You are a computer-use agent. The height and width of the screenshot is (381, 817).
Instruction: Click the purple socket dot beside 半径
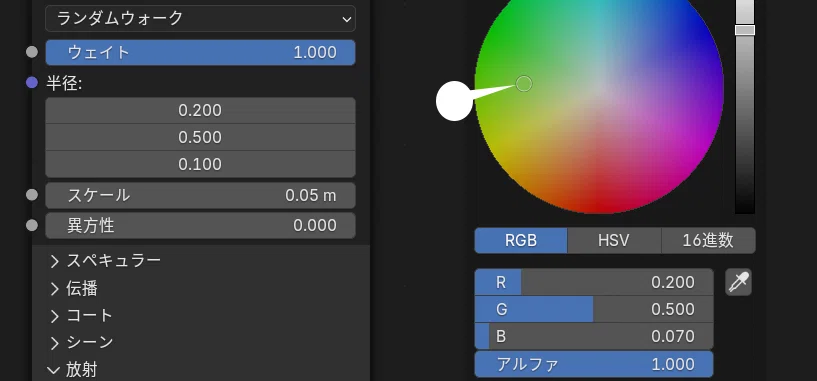point(32,82)
